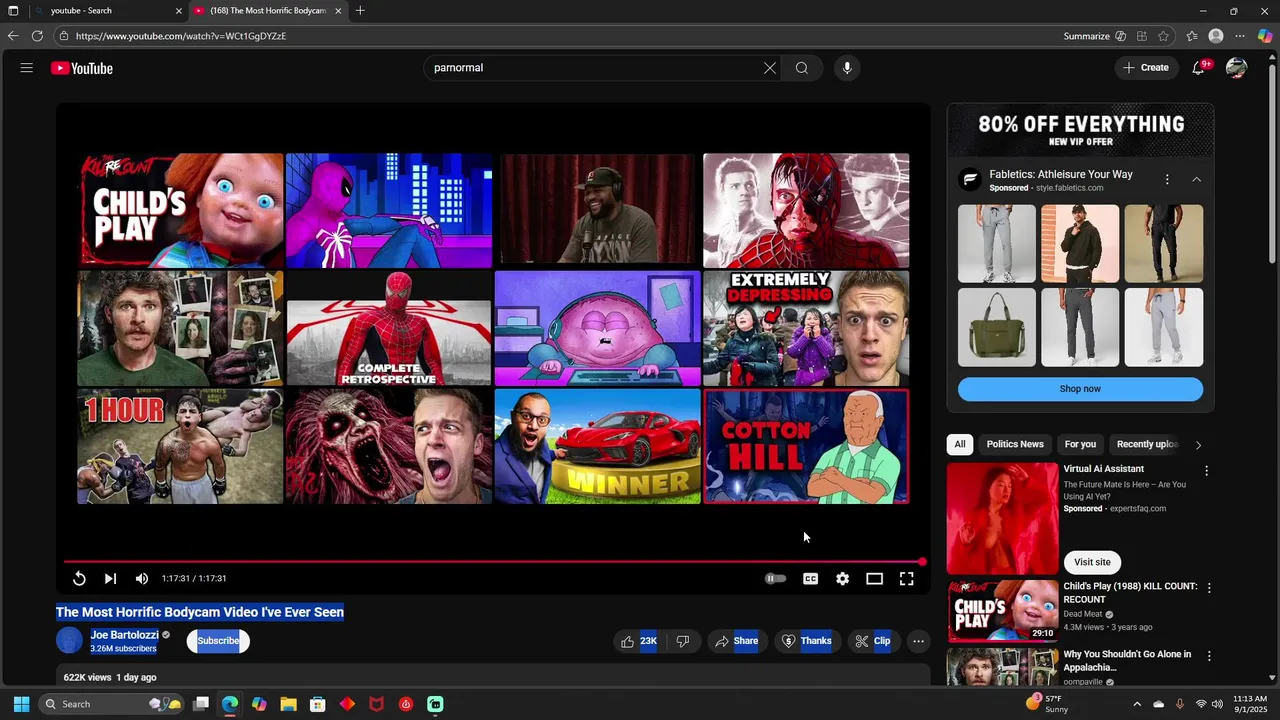This screenshot has height=720, width=1280.
Task: Open File Explorer from taskbar
Action: click(x=288, y=704)
